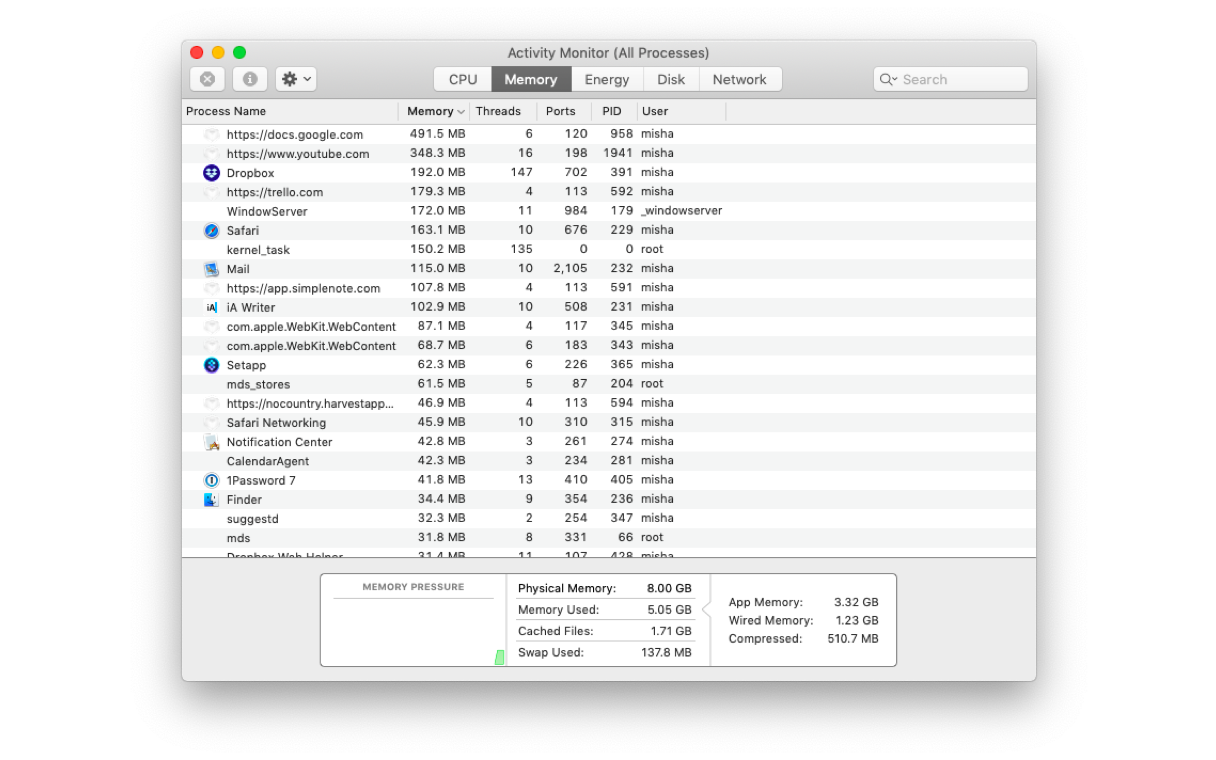
Task: Select the mds_stores process row
Action: click(609, 384)
